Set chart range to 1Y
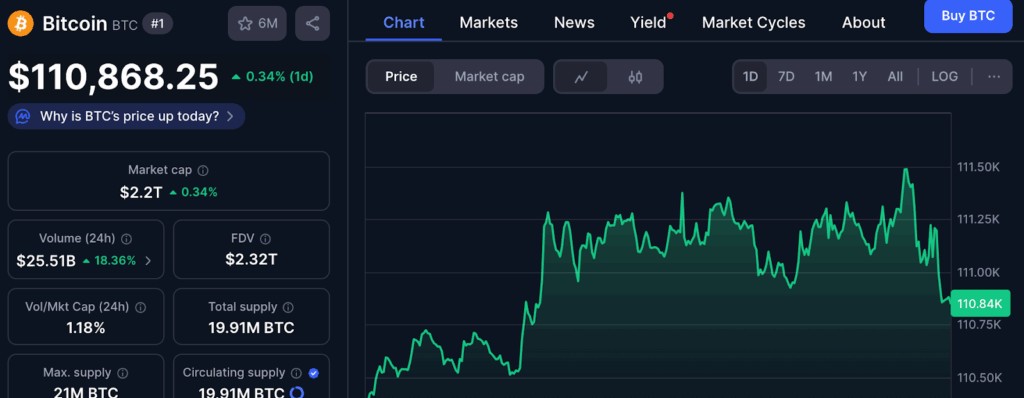The width and height of the screenshot is (1024, 398). (x=859, y=77)
